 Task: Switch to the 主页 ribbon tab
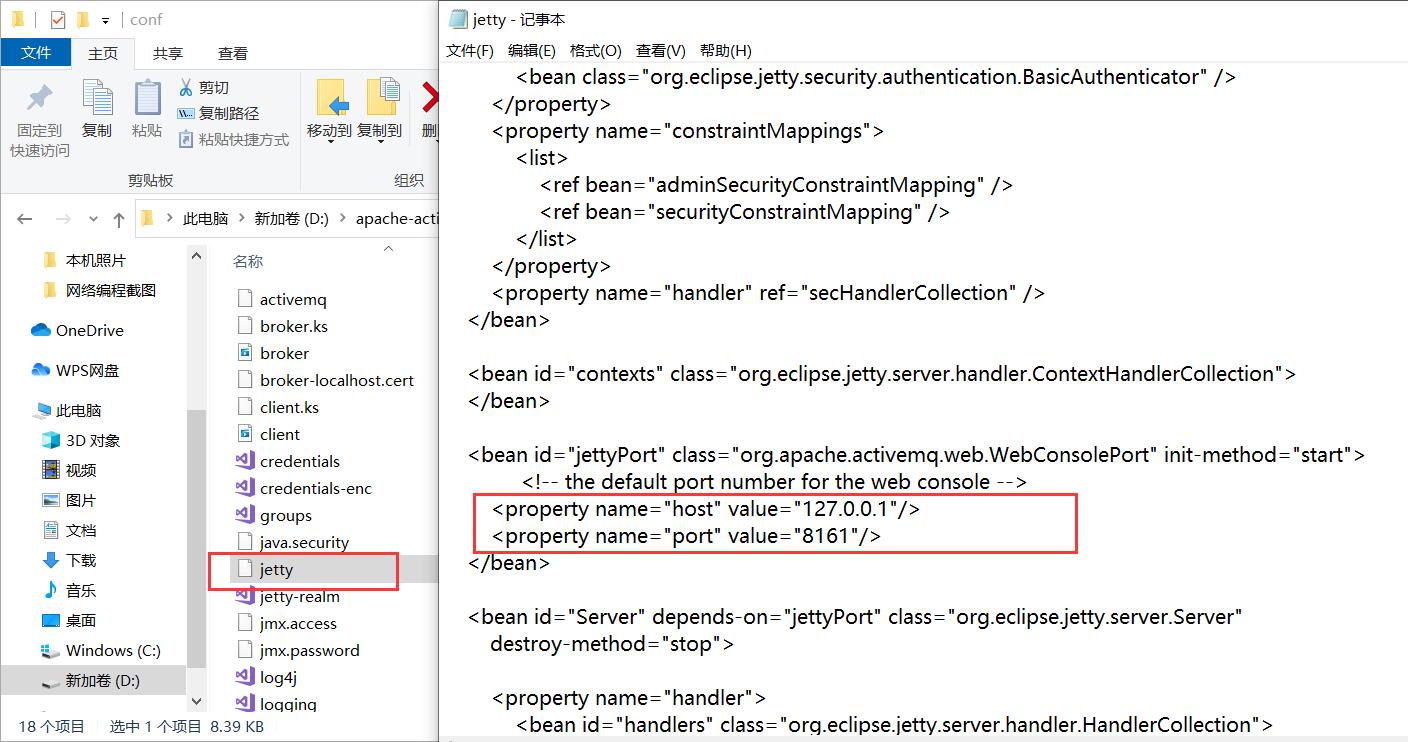[103, 54]
